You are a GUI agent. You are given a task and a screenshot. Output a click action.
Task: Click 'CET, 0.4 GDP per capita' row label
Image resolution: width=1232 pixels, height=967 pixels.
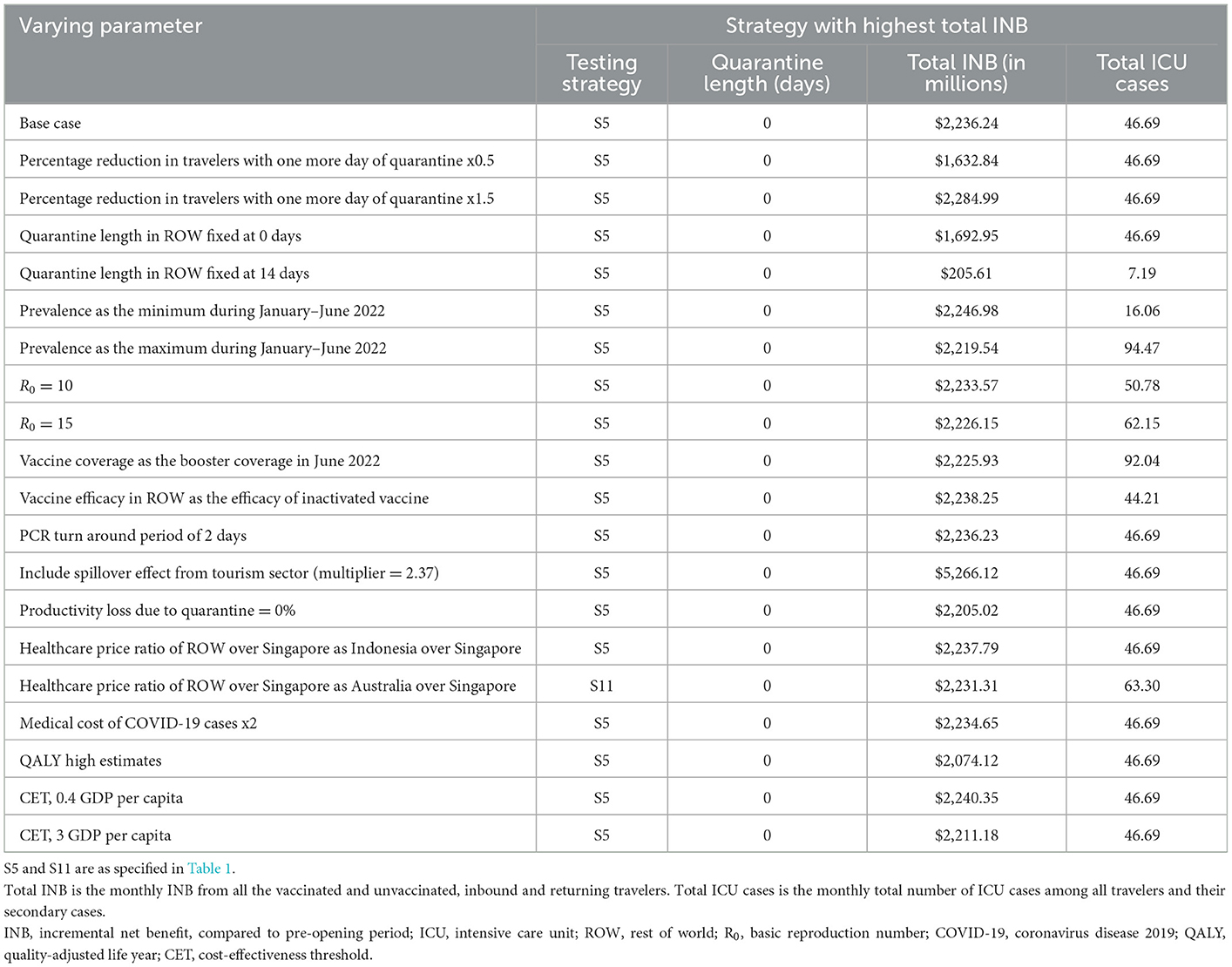(x=101, y=798)
